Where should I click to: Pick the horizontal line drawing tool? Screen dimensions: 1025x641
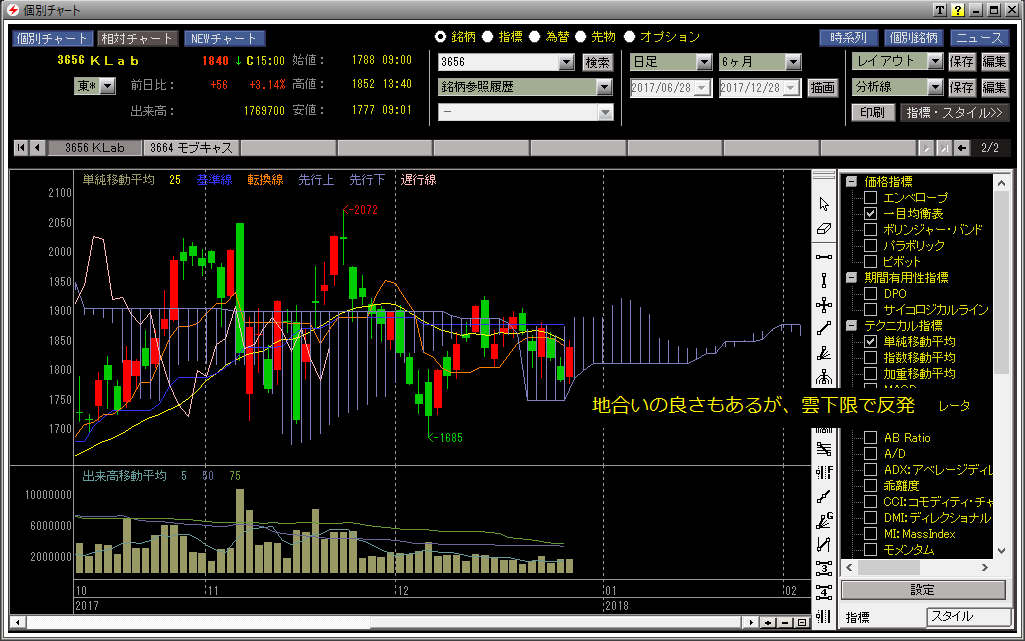[x=824, y=256]
